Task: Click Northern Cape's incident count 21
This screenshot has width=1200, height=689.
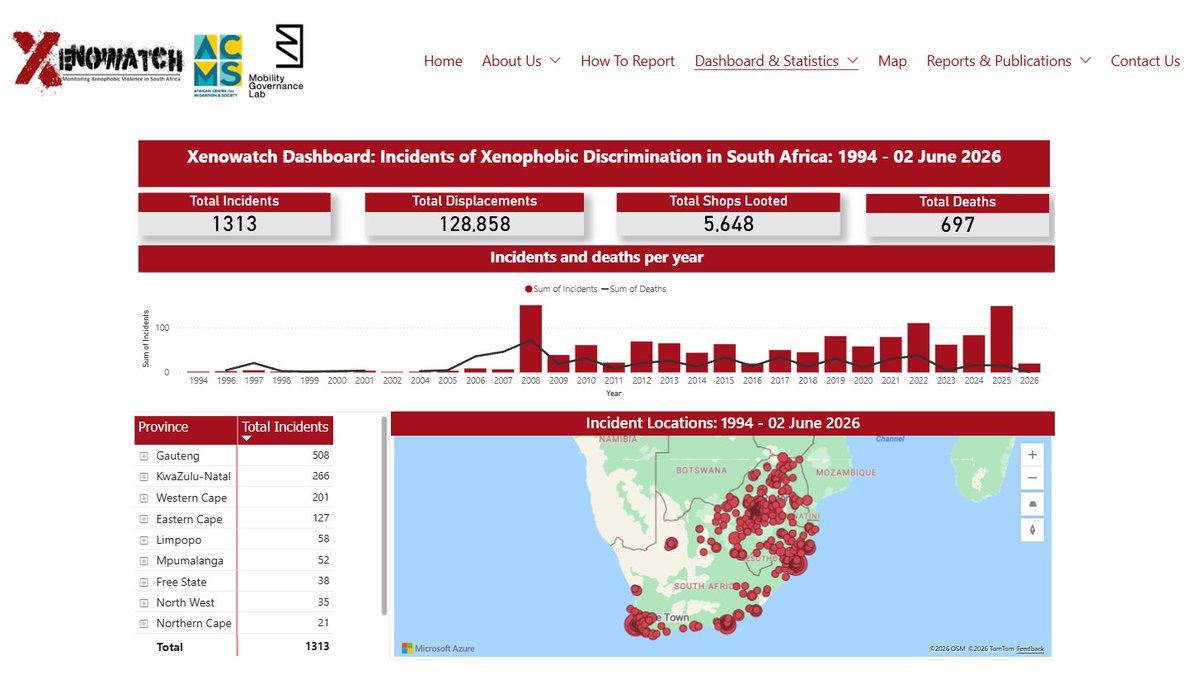Action: 323,624
